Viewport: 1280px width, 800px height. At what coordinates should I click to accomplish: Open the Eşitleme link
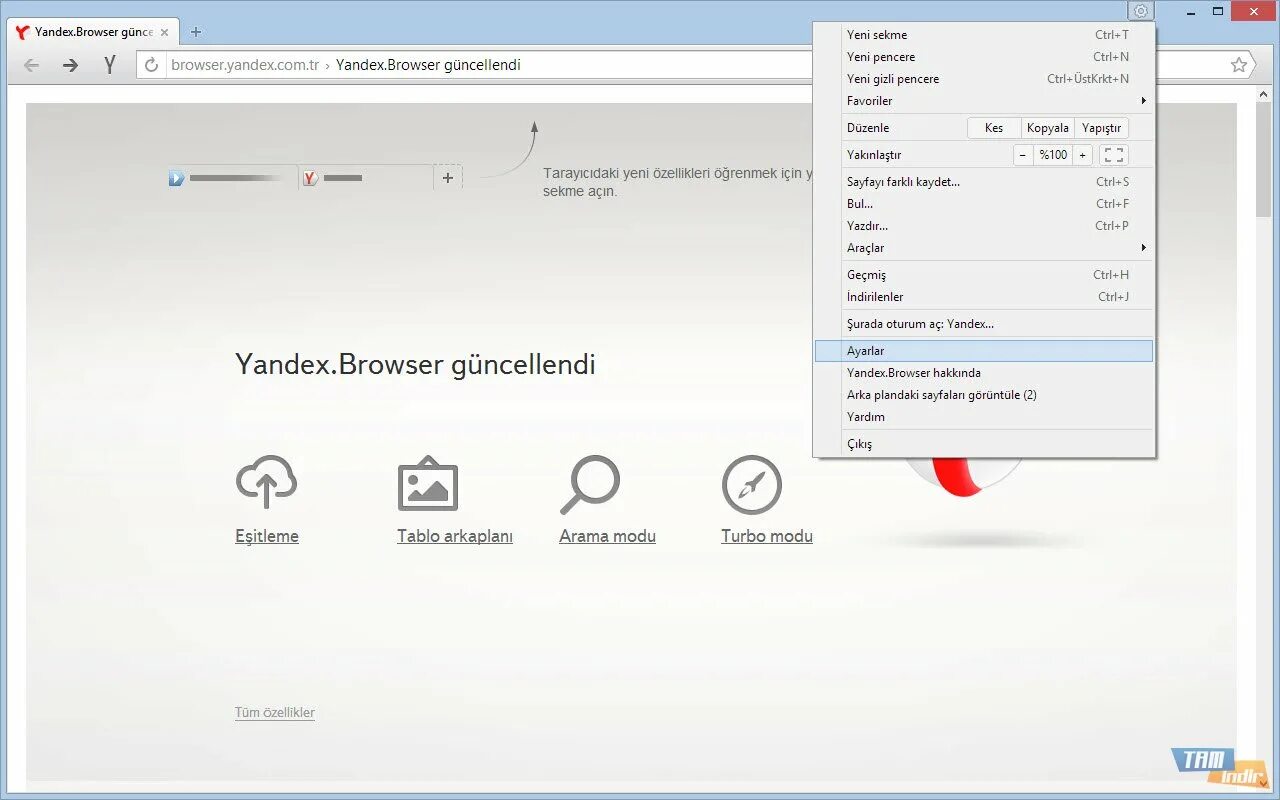(267, 537)
